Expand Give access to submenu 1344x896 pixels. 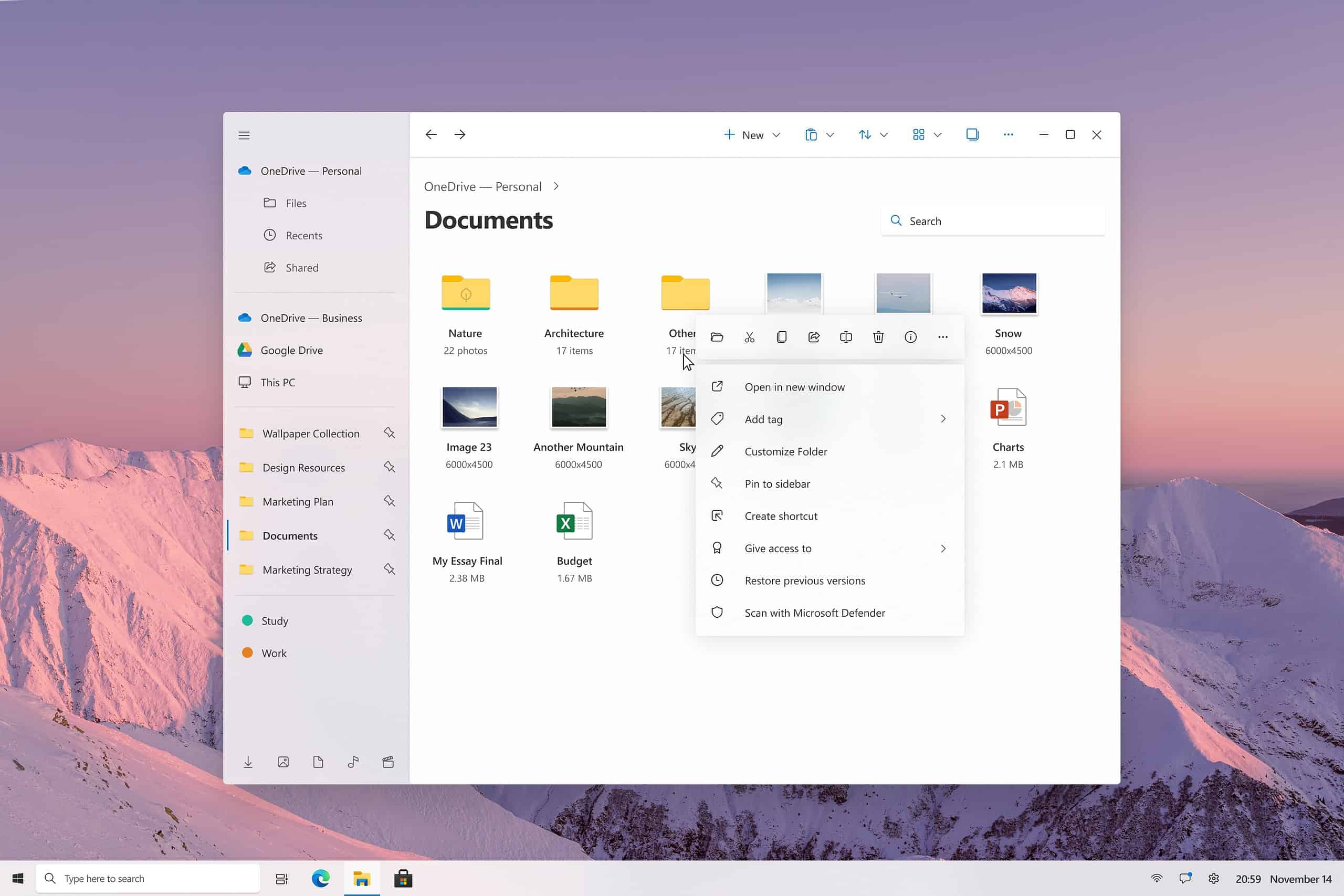click(x=942, y=548)
